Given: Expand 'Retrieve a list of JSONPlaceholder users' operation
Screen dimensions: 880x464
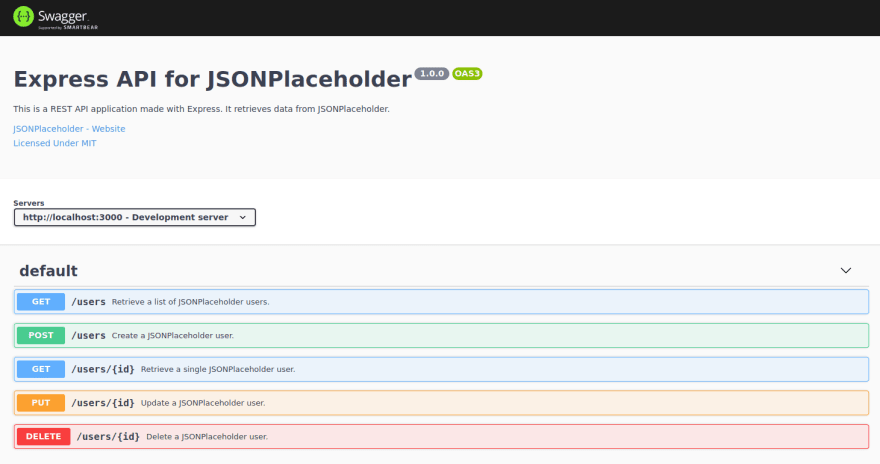Looking at the screenshot, I should (x=441, y=302).
